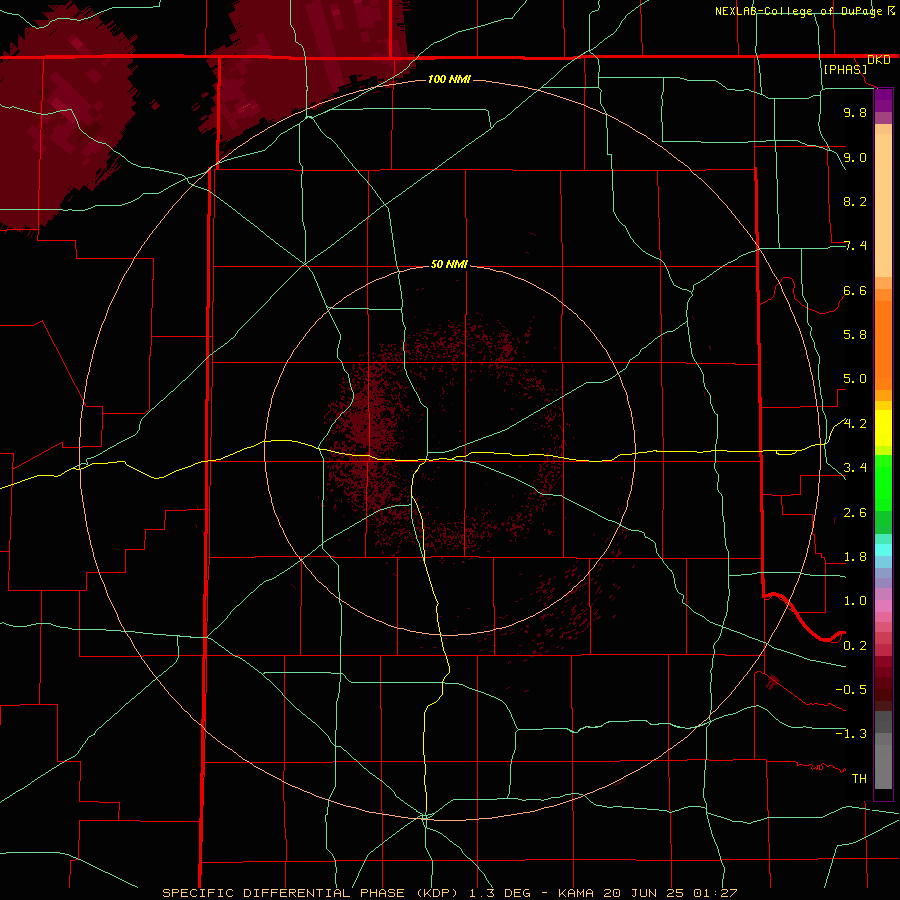This screenshot has width=900, height=900.
Task: Click the 1.0 scale value
Action: pyautogui.click(x=855, y=601)
